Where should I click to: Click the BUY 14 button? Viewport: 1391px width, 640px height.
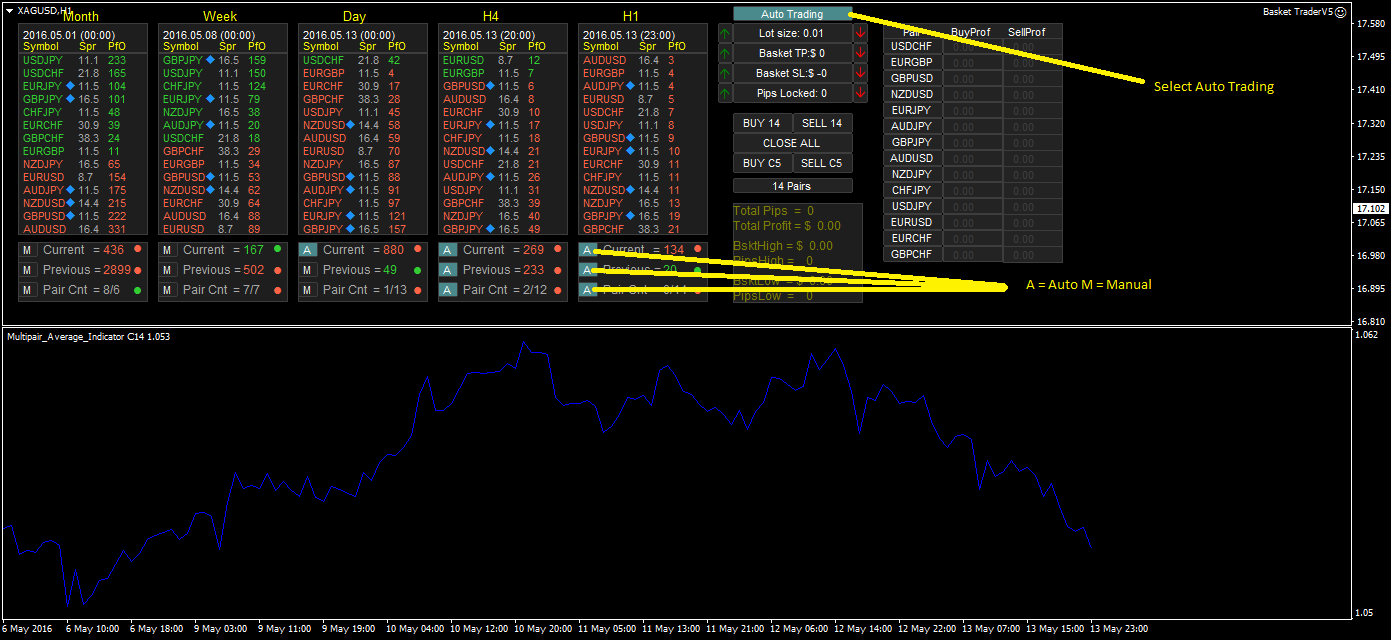click(762, 123)
